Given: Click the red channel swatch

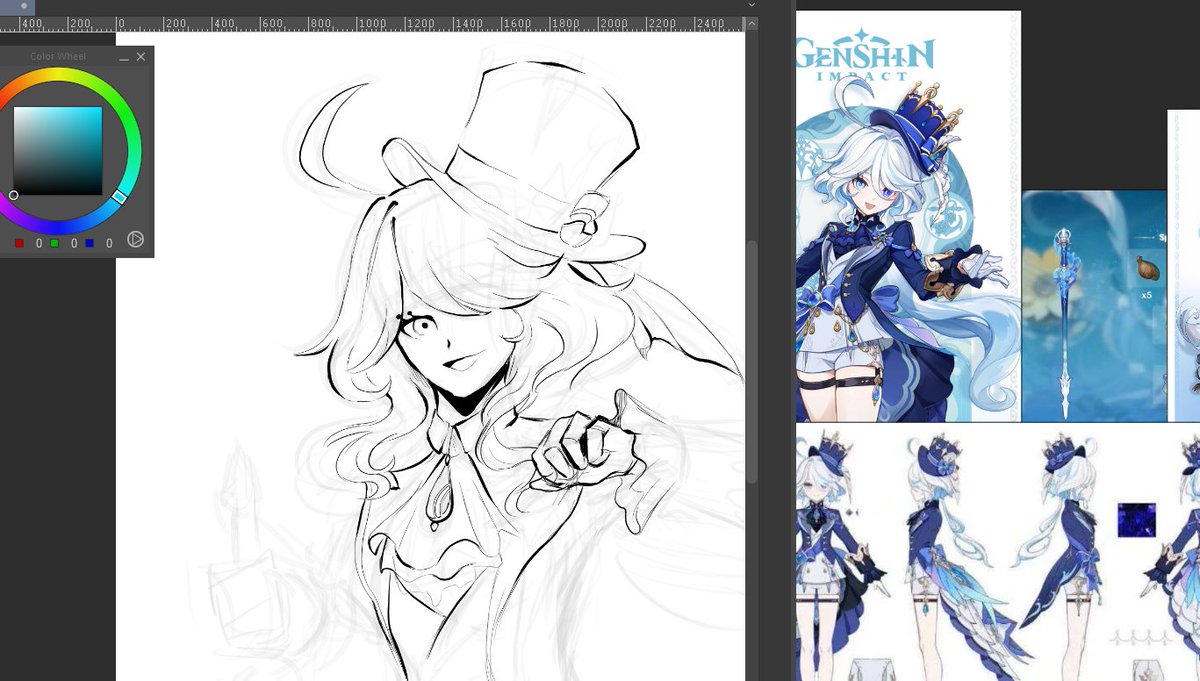Looking at the screenshot, I should (20, 243).
